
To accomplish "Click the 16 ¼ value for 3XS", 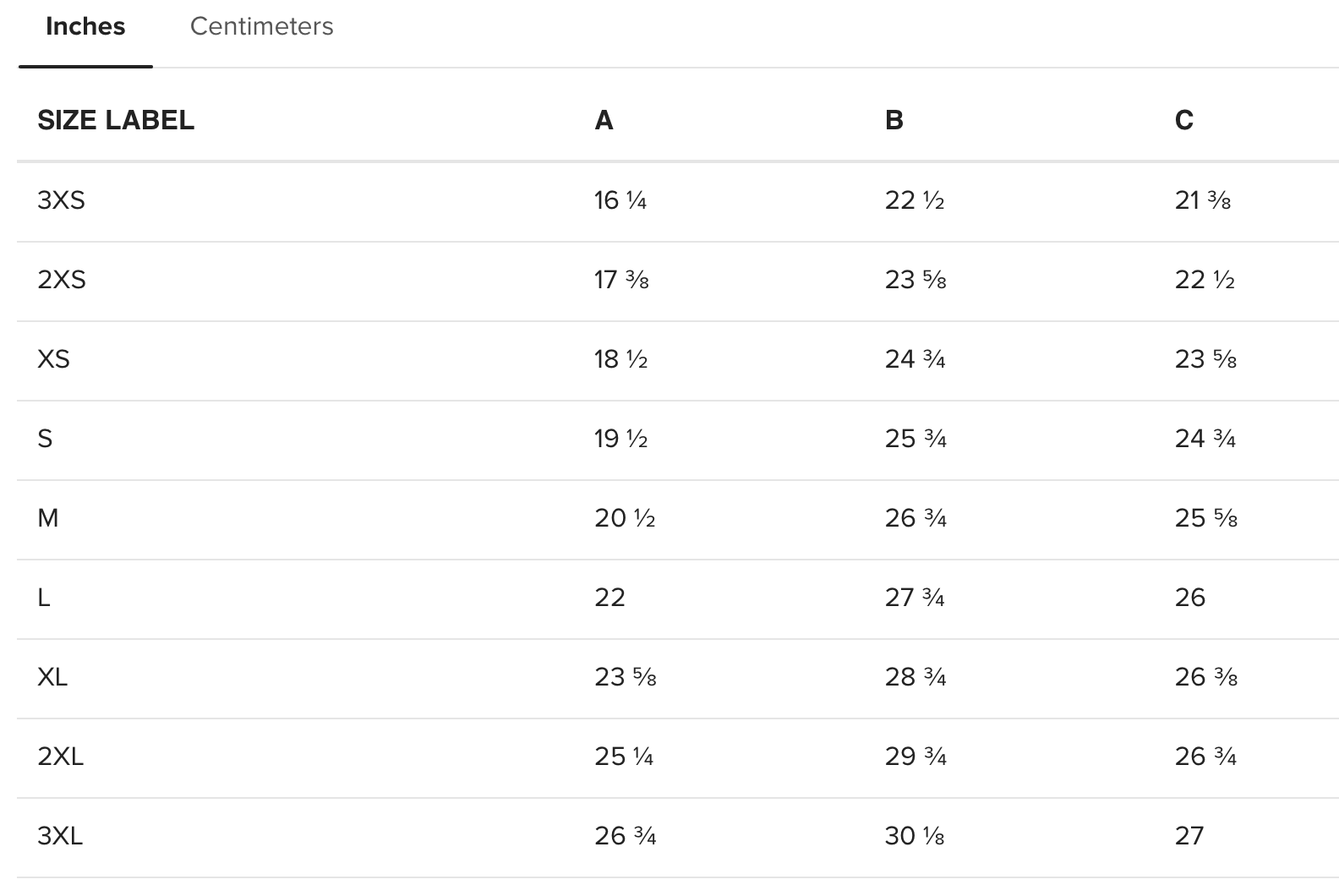I will pyautogui.click(x=620, y=200).
